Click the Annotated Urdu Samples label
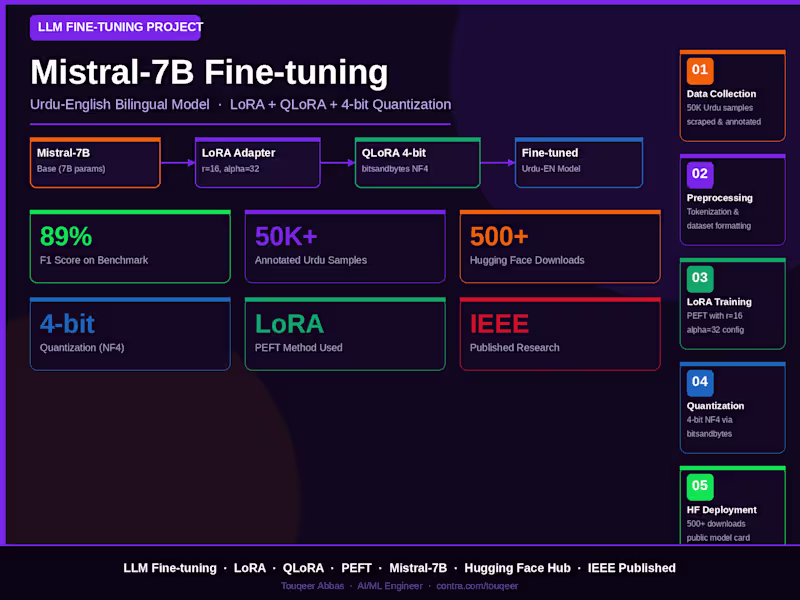The image size is (800, 600). tap(311, 260)
